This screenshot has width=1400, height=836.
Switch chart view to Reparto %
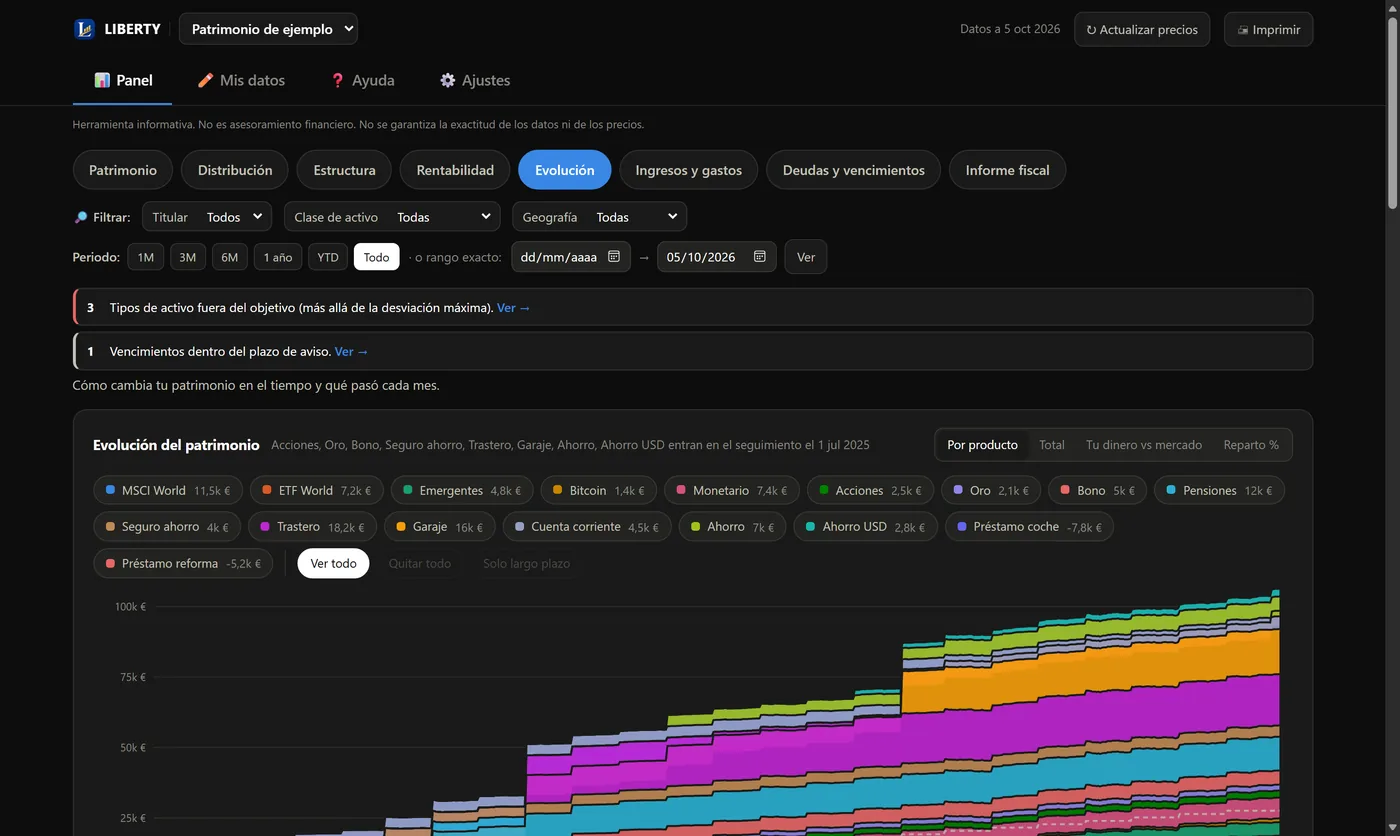click(x=1251, y=445)
